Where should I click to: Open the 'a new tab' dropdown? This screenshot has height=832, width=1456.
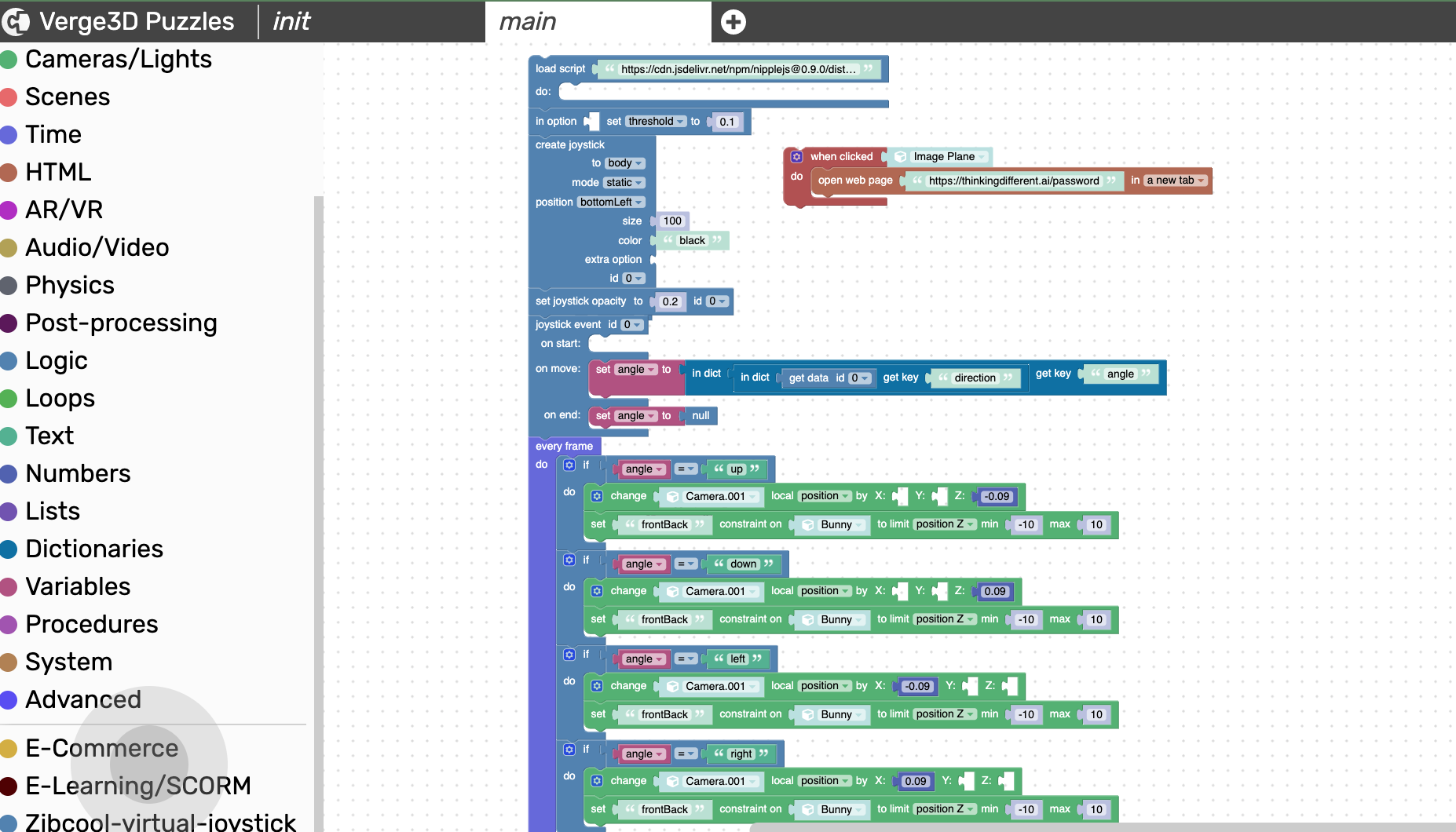pyautogui.click(x=1176, y=181)
